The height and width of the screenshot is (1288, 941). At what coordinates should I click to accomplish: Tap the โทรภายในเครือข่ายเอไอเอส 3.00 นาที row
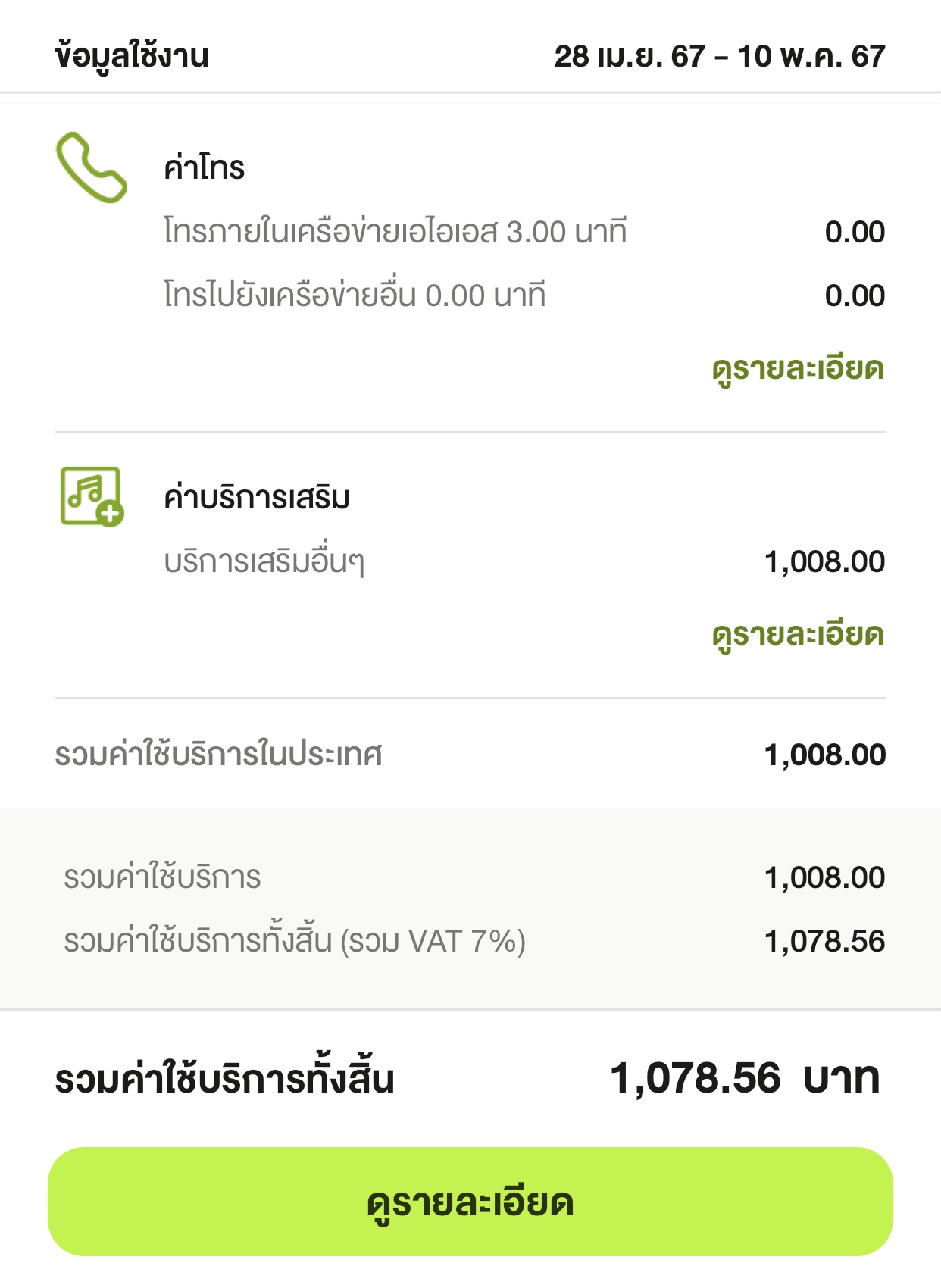[524, 232]
